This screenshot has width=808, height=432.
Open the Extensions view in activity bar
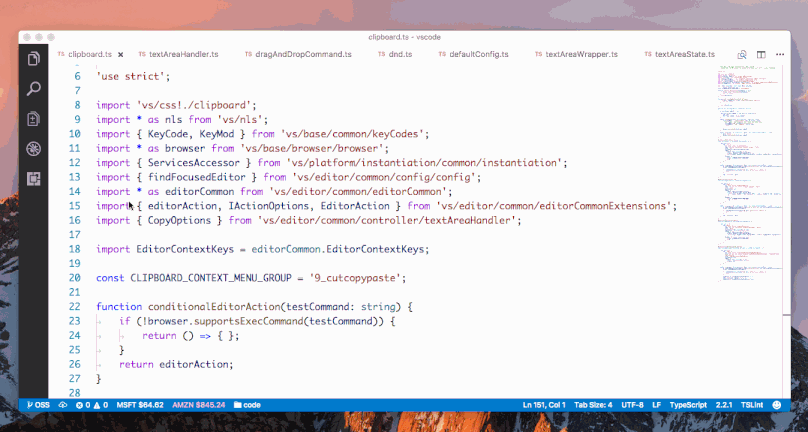click(33, 179)
